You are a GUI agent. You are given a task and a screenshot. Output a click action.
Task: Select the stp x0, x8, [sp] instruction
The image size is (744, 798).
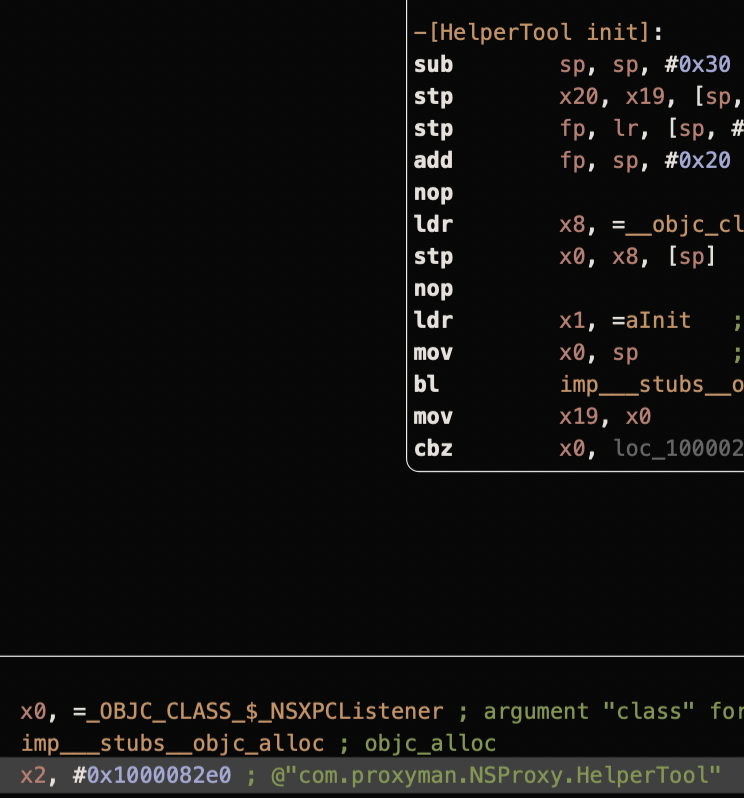[x=433, y=257]
